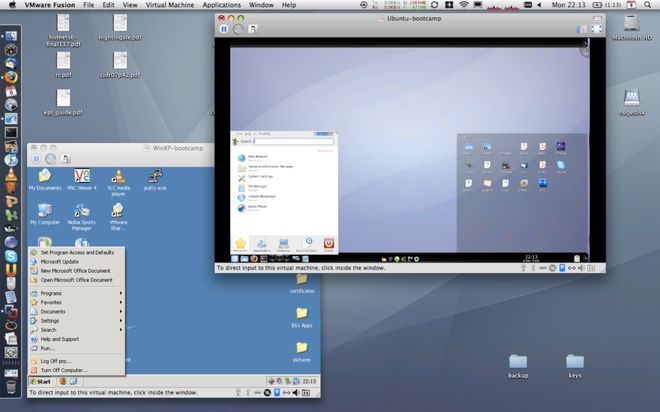Image resolution: width=660 pixels, height=412 pixels.
Task: Select putty.exe on the WinXP desktop
Action: click(x=155, y=180)
